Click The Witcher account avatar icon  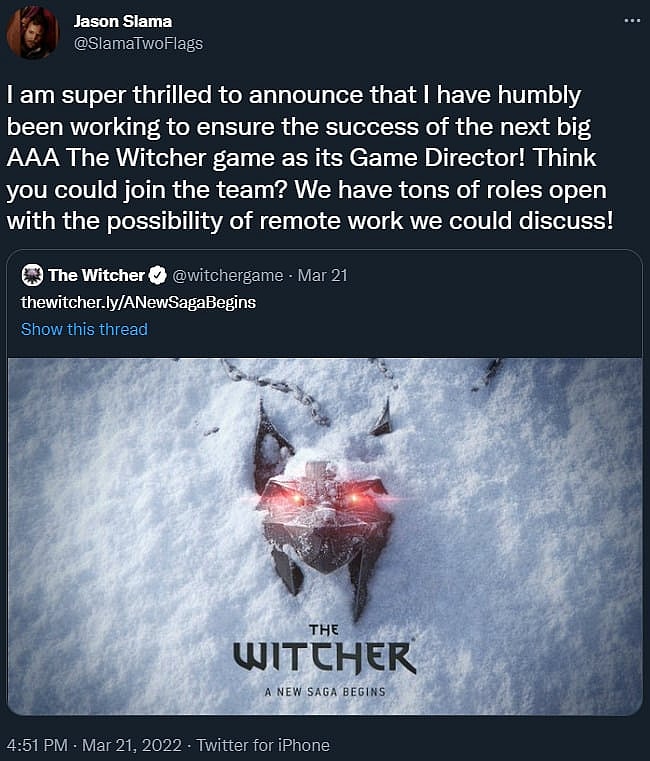[33, 275]
